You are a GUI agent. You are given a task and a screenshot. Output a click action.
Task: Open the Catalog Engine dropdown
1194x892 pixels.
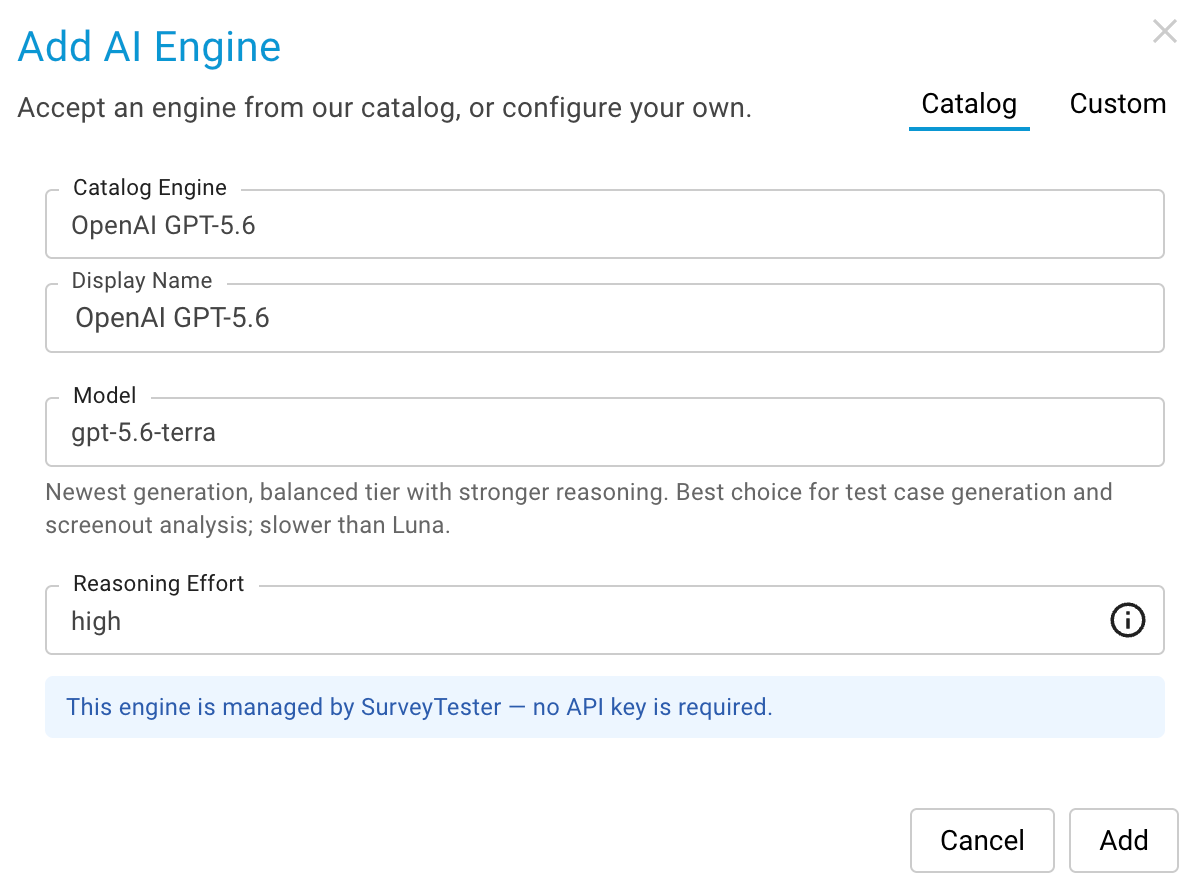[x=605, y=225]
